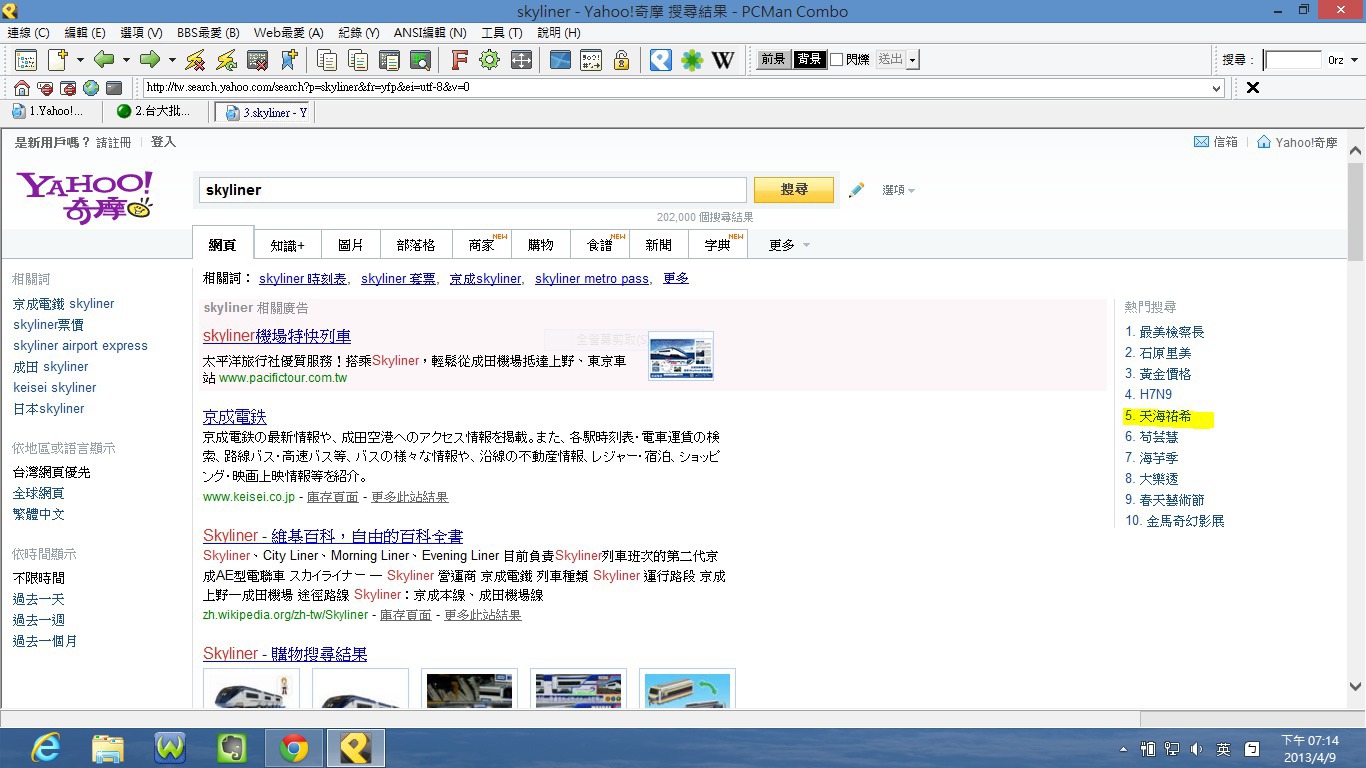Open the 京成電鉄 search result link

point(234,416)
